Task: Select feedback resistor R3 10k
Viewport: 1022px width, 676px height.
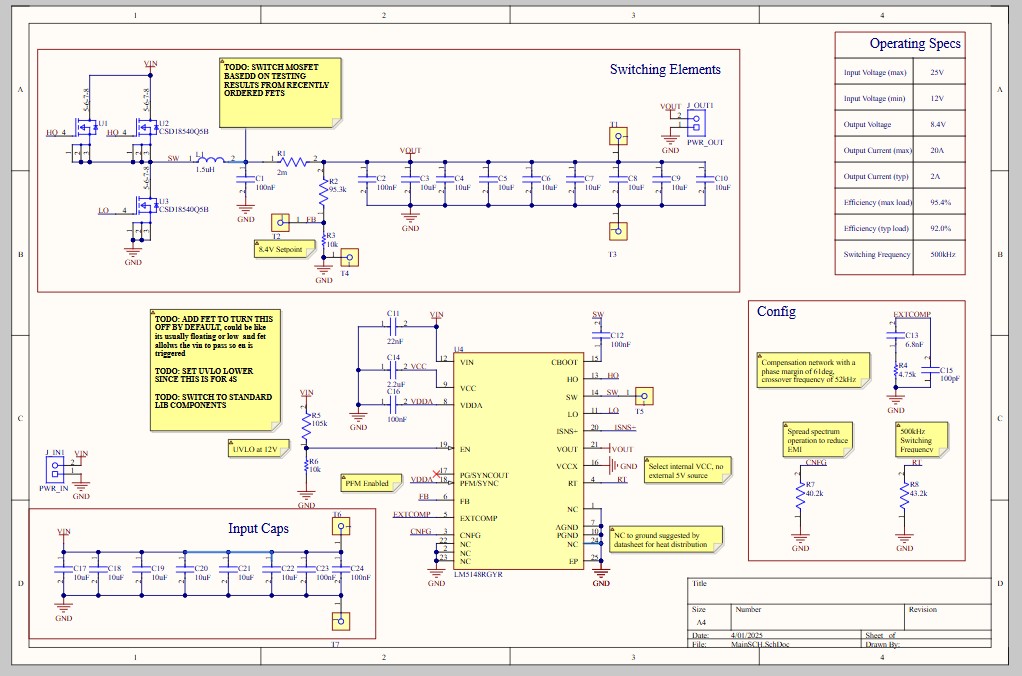Action: (322, 242)
